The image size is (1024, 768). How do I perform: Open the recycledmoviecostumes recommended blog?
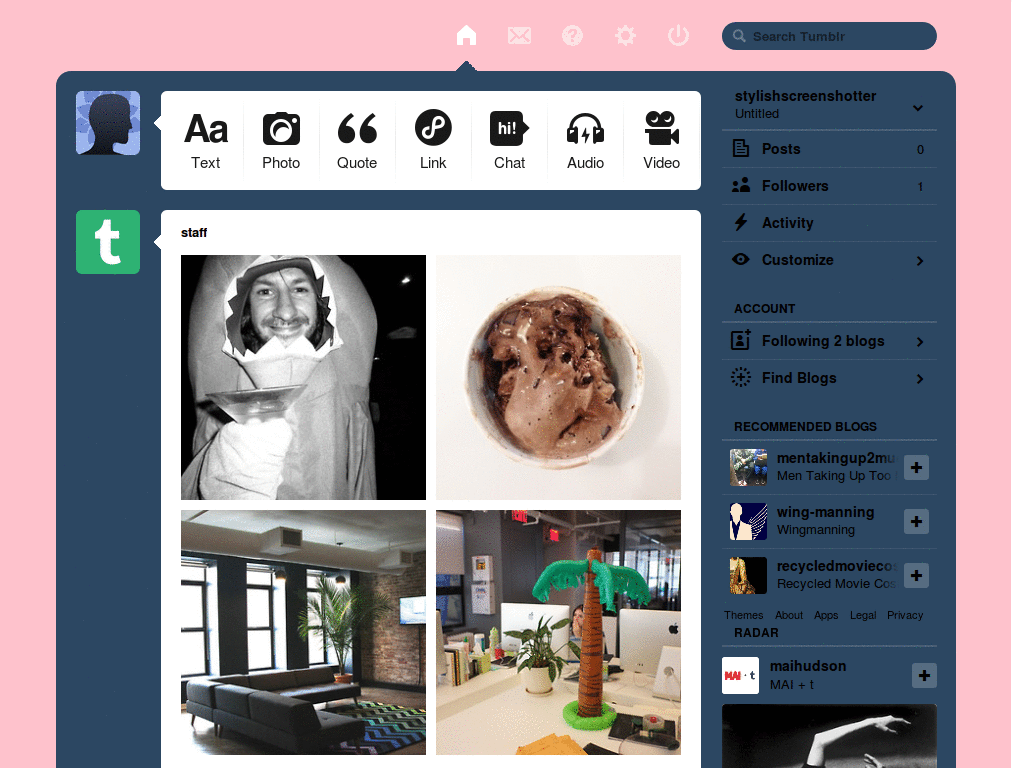[835, 566]
